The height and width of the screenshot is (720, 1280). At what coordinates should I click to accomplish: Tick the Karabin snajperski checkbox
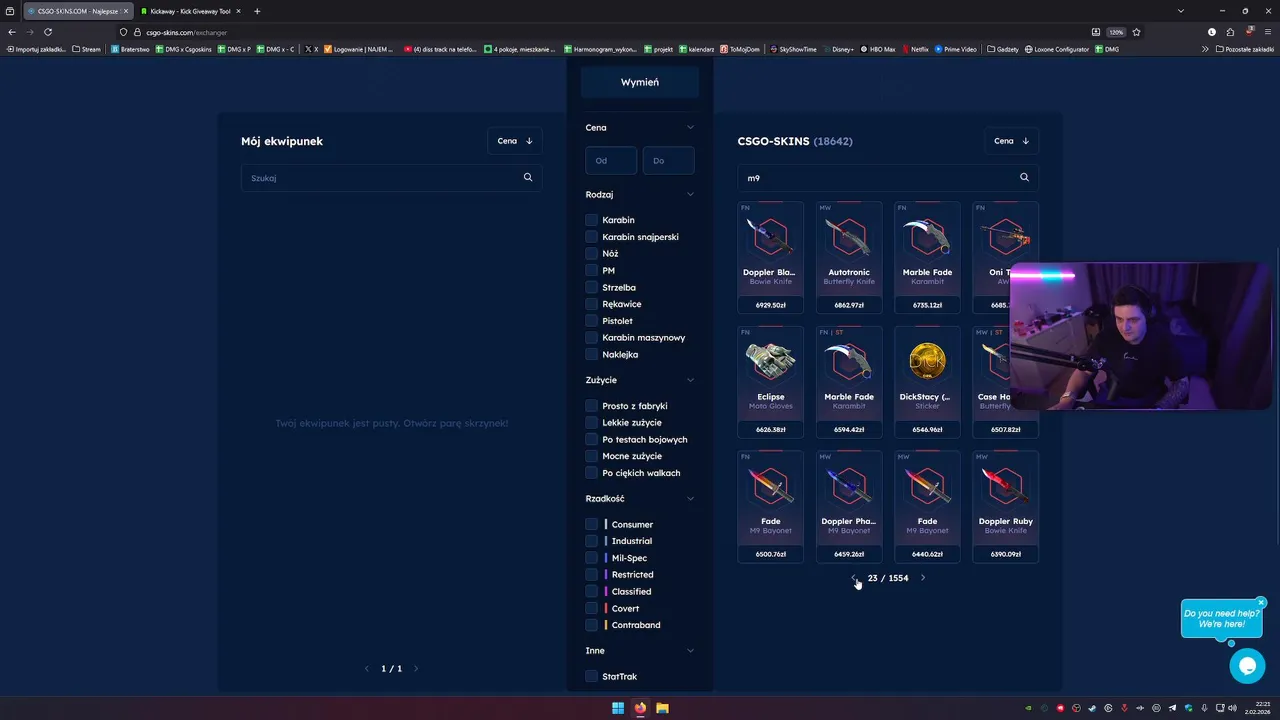[592, 237]
